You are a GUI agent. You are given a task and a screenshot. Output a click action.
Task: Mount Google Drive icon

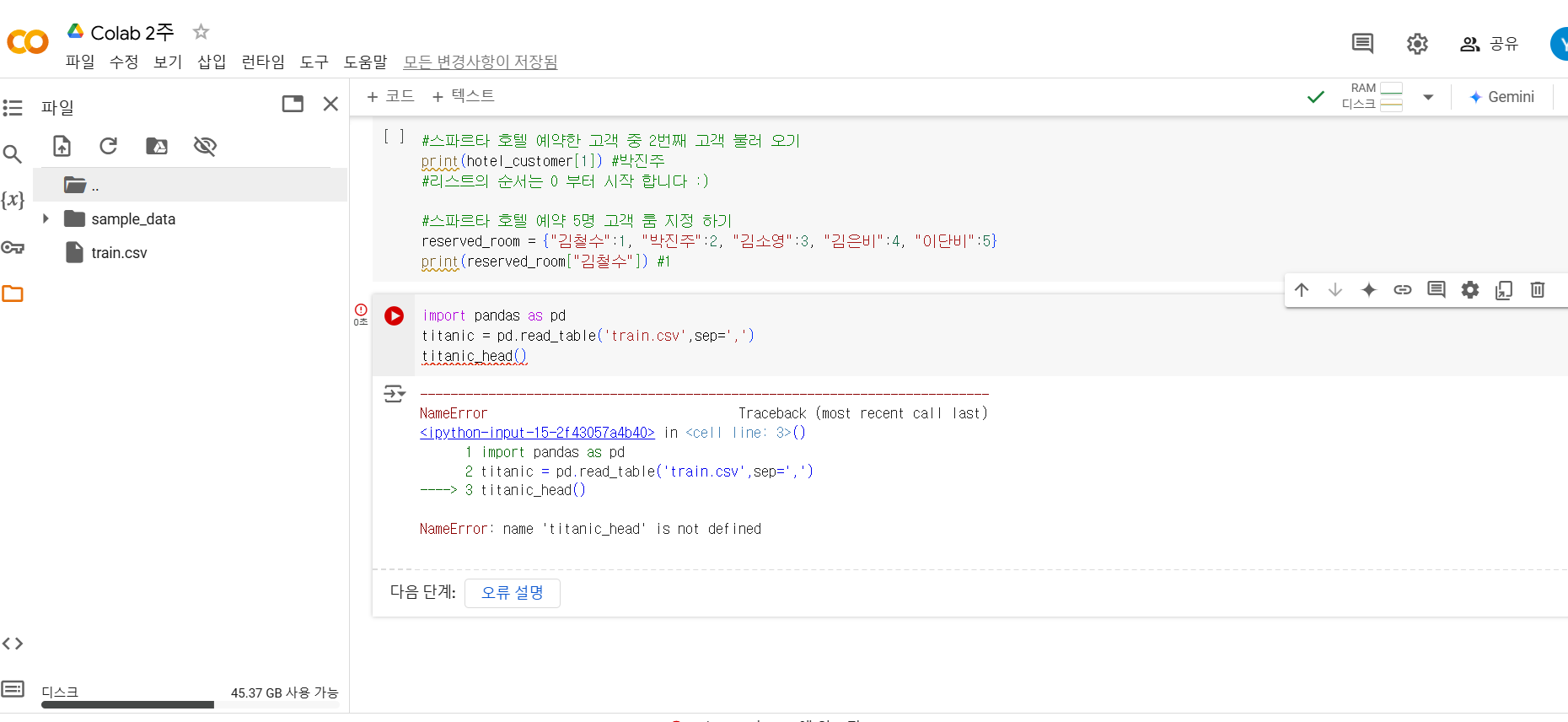(157, 146)
